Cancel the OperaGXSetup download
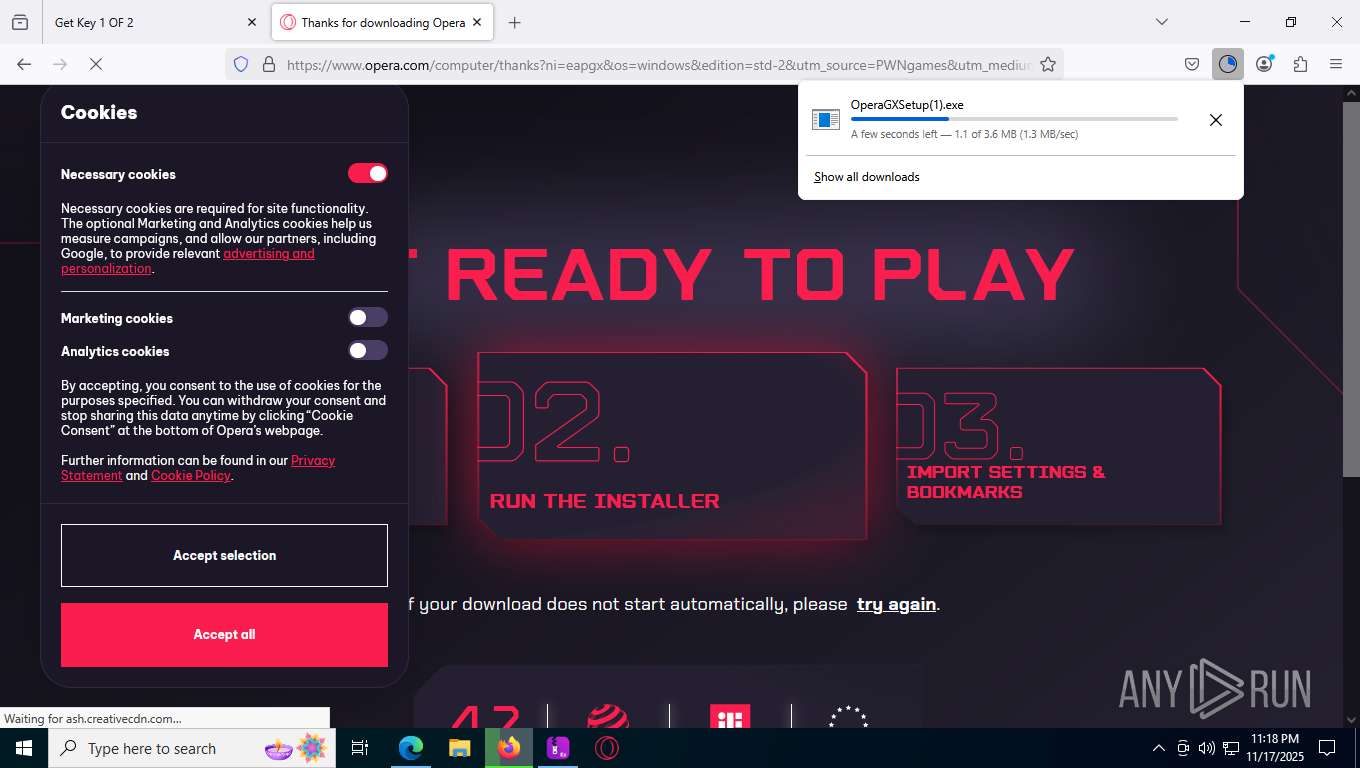 click(1215, 120)
